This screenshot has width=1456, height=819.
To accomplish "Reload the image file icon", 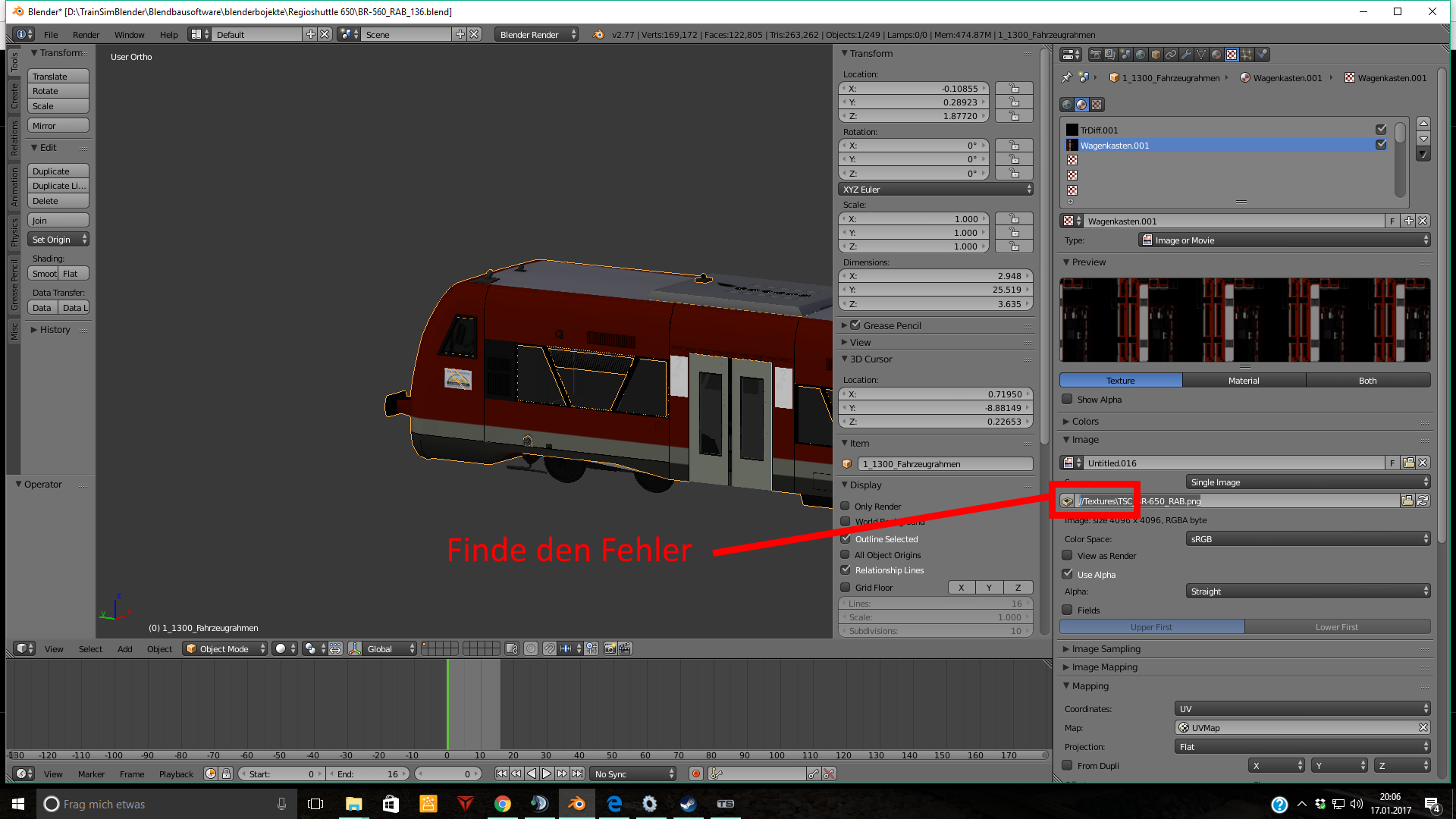I will 1423,500.
